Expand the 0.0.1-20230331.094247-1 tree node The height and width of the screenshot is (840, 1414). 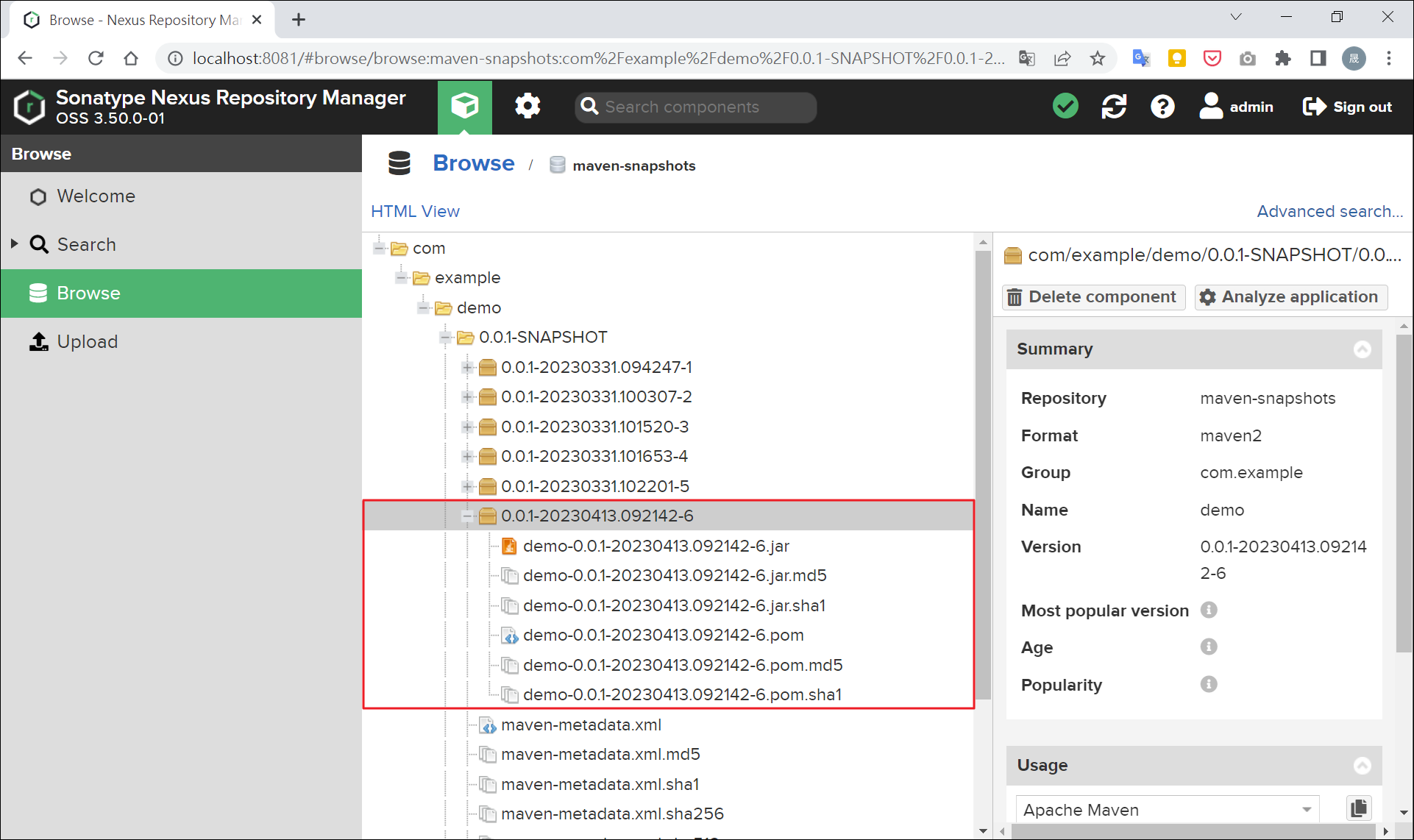tap(468, 366)
